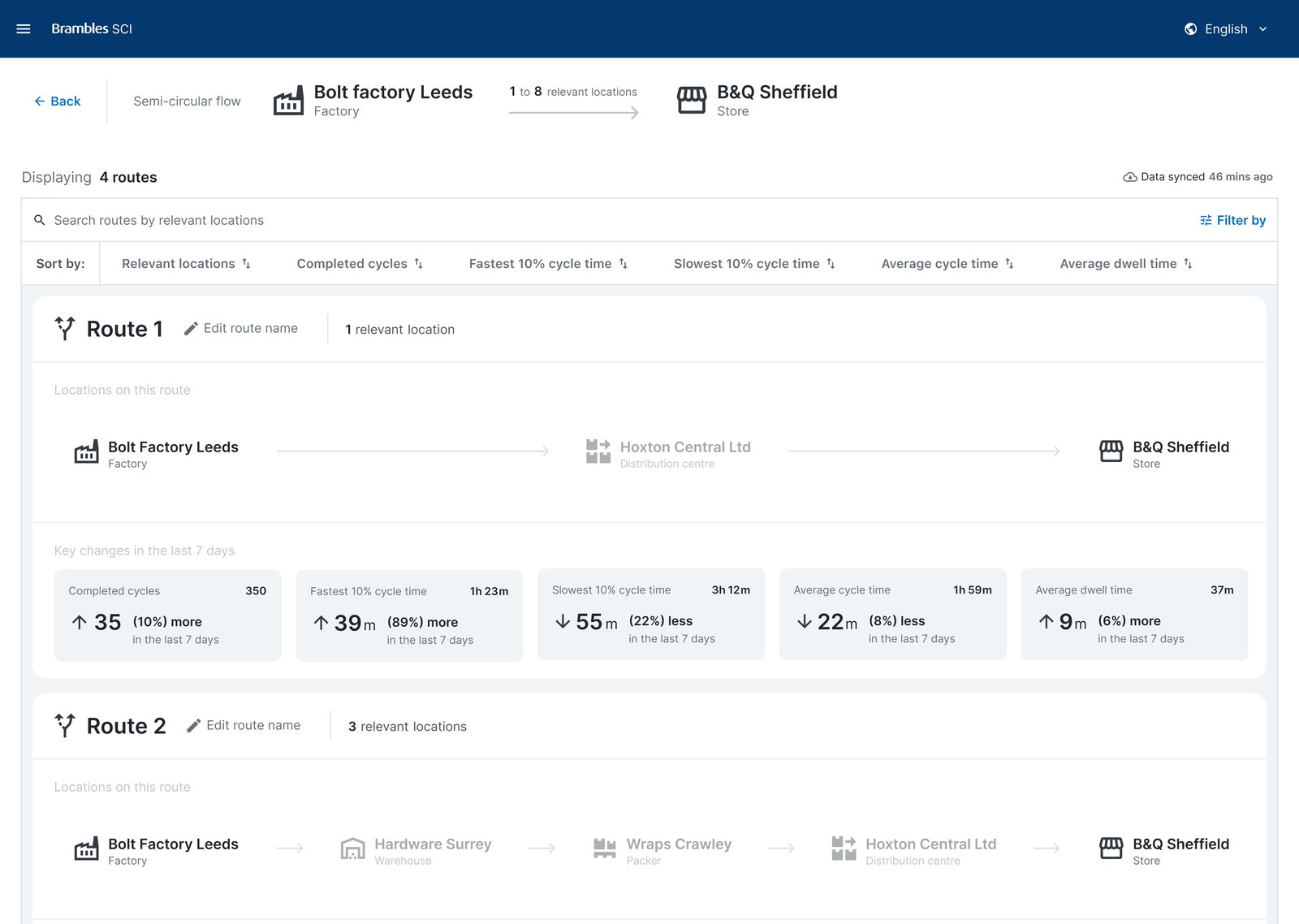
Task: Sort by Relevant locations
Action: coord(186,263)
